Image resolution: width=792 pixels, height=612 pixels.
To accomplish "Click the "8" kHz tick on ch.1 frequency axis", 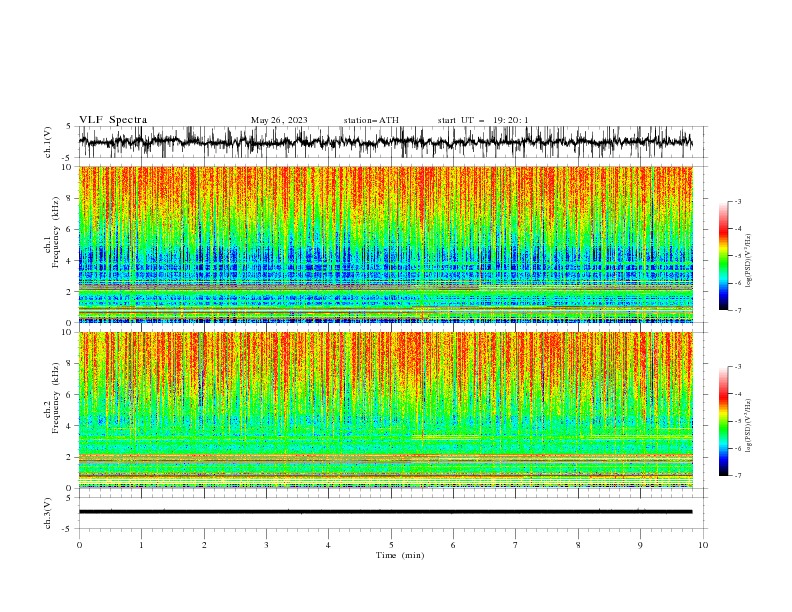I will click(70, 198).
